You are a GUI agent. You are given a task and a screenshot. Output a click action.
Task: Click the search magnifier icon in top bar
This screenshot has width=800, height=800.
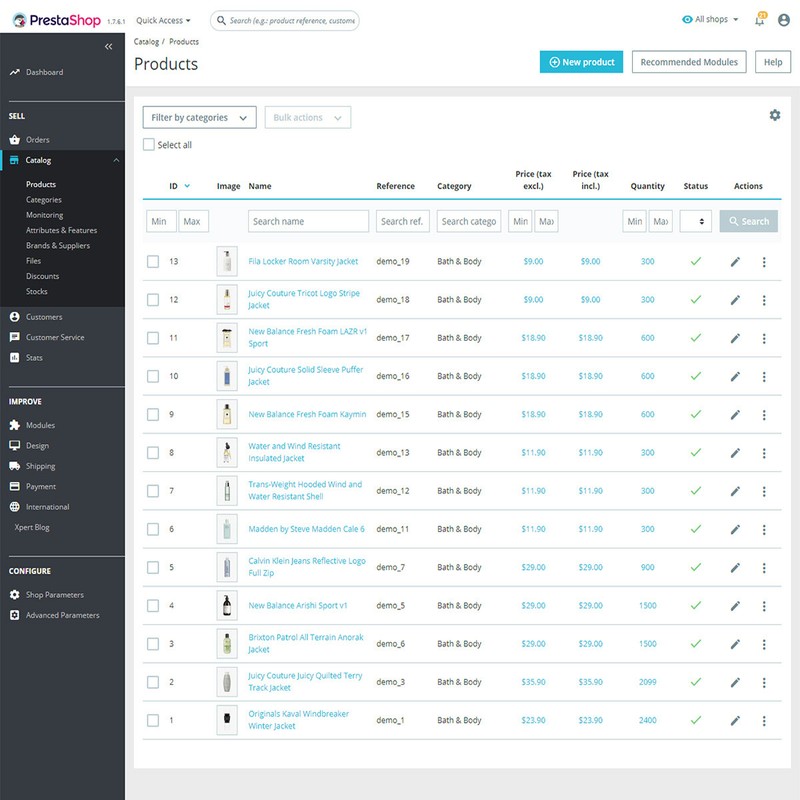point(221,20)
